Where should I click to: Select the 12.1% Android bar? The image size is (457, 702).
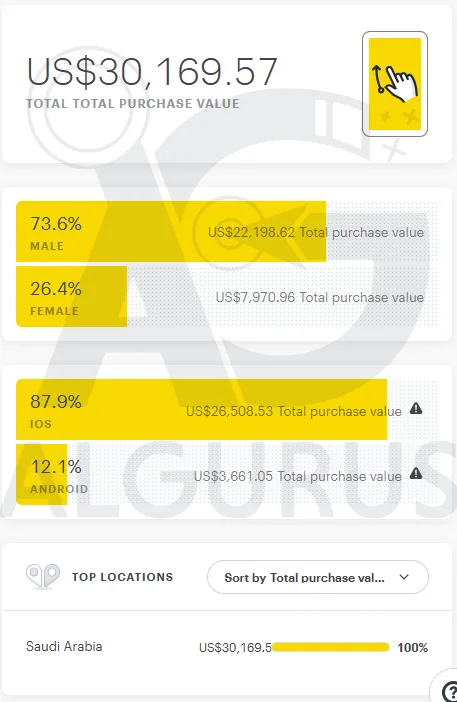tap(41, 474)
